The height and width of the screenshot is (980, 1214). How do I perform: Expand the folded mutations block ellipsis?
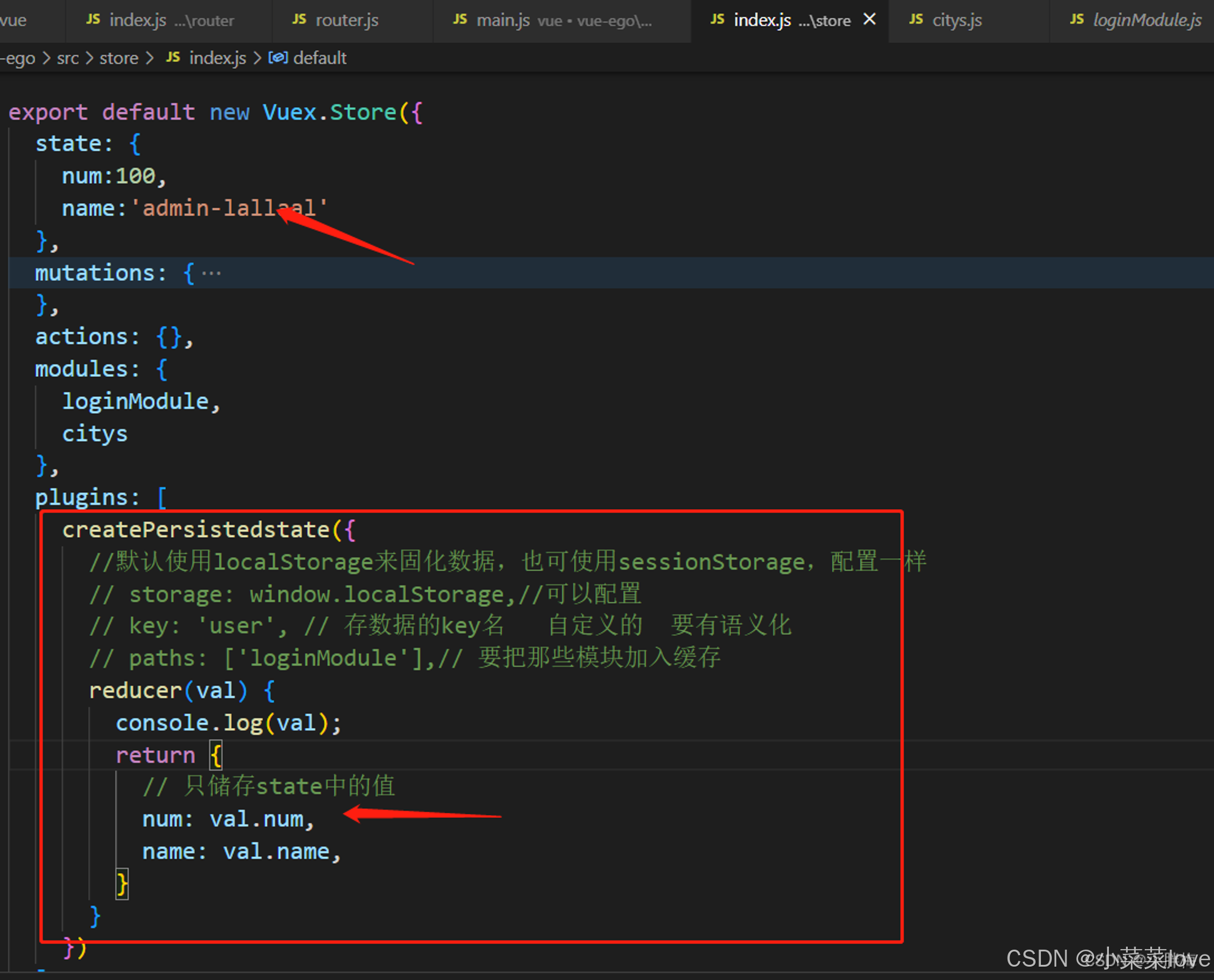[211, 273]
